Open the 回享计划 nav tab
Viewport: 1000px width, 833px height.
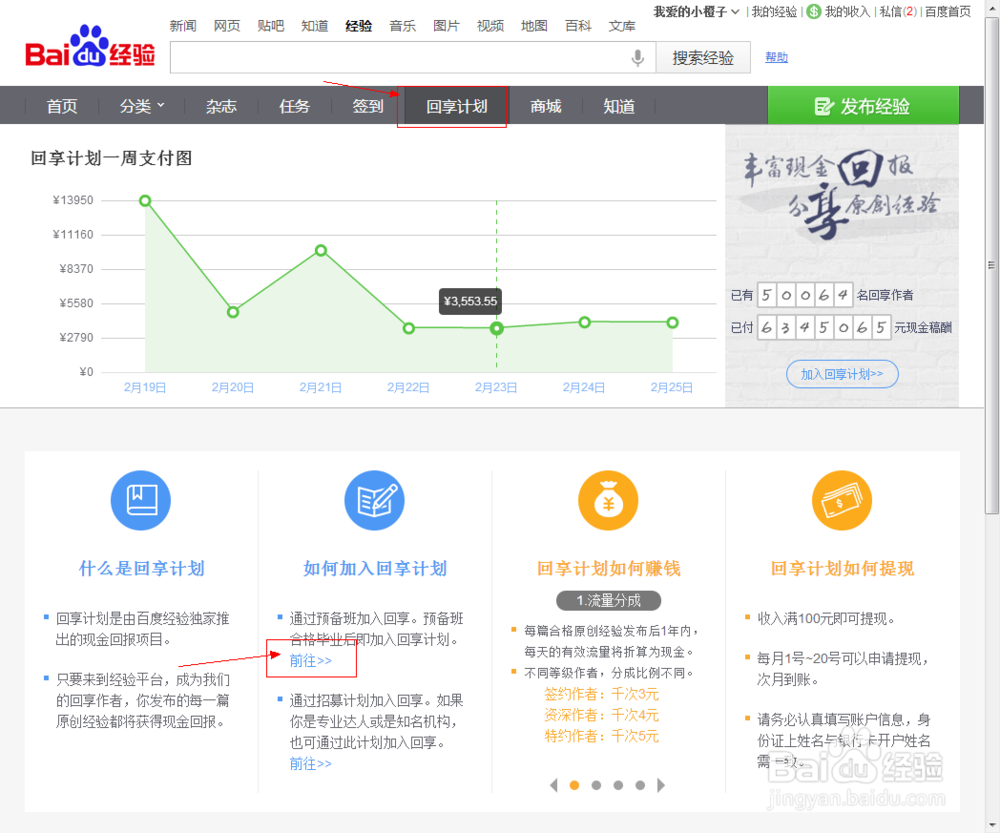[457, 106]
